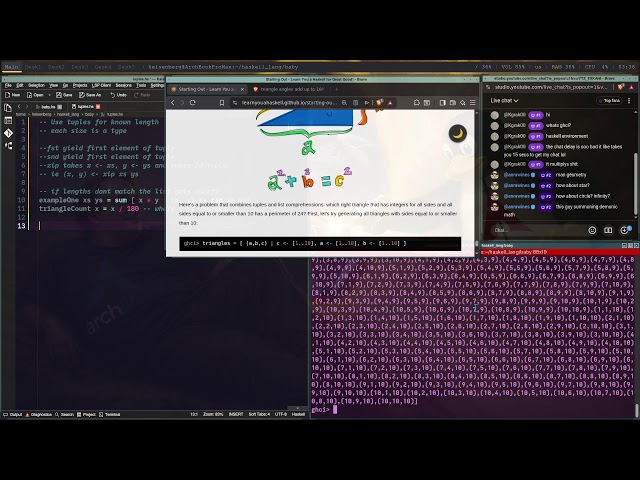Click Save As in Kate toolbar

pos(90,95)
